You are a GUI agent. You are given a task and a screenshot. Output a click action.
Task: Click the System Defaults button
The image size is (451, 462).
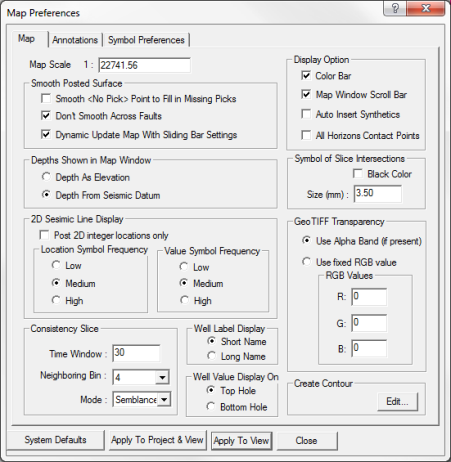(x=55, y=440)
